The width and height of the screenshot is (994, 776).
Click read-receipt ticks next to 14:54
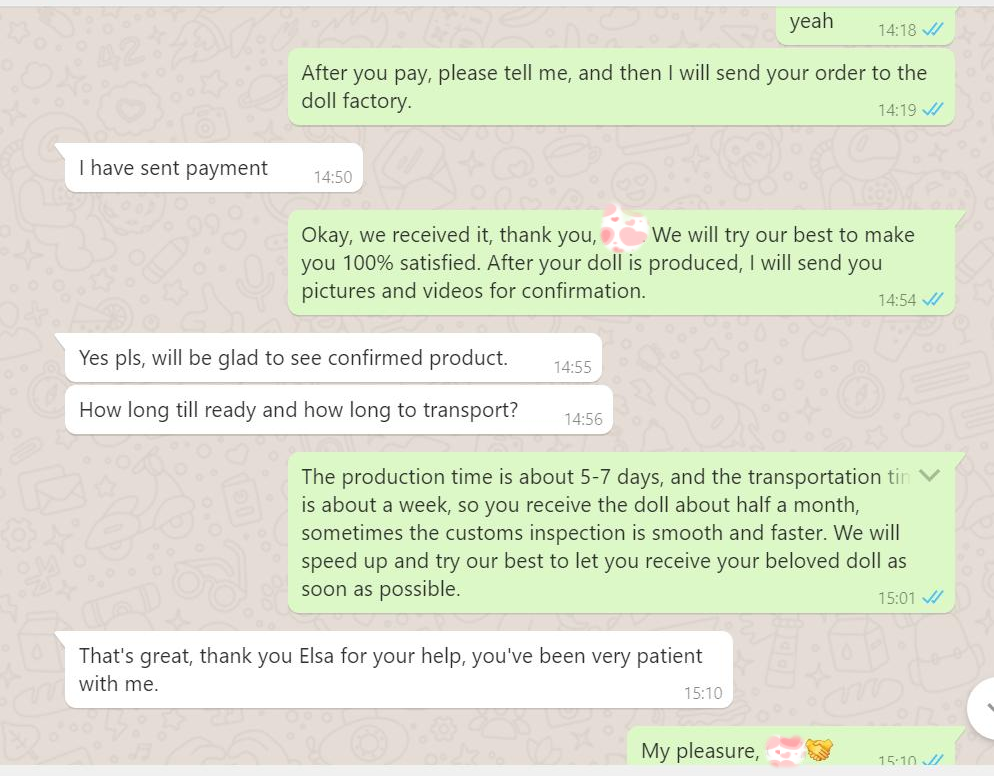click(x=933, y=299)
